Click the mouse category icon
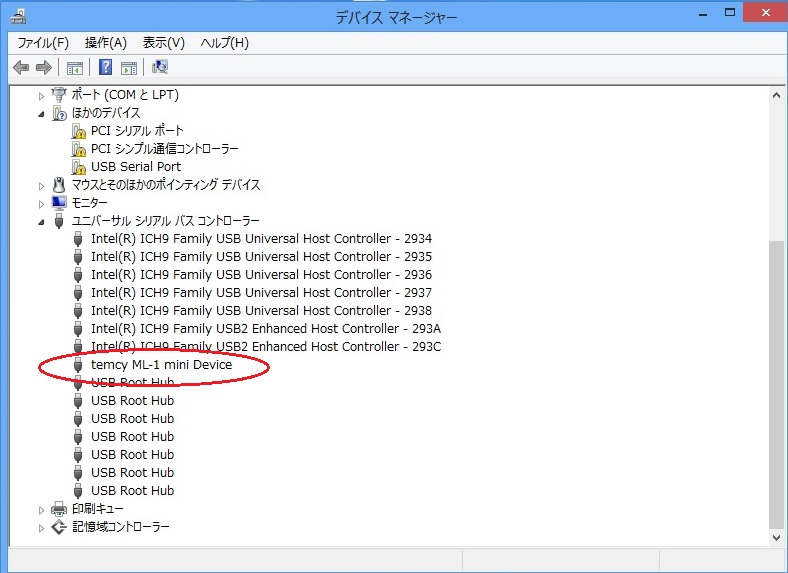This screenshot has width=788, height=573. (x=59, y=185)
